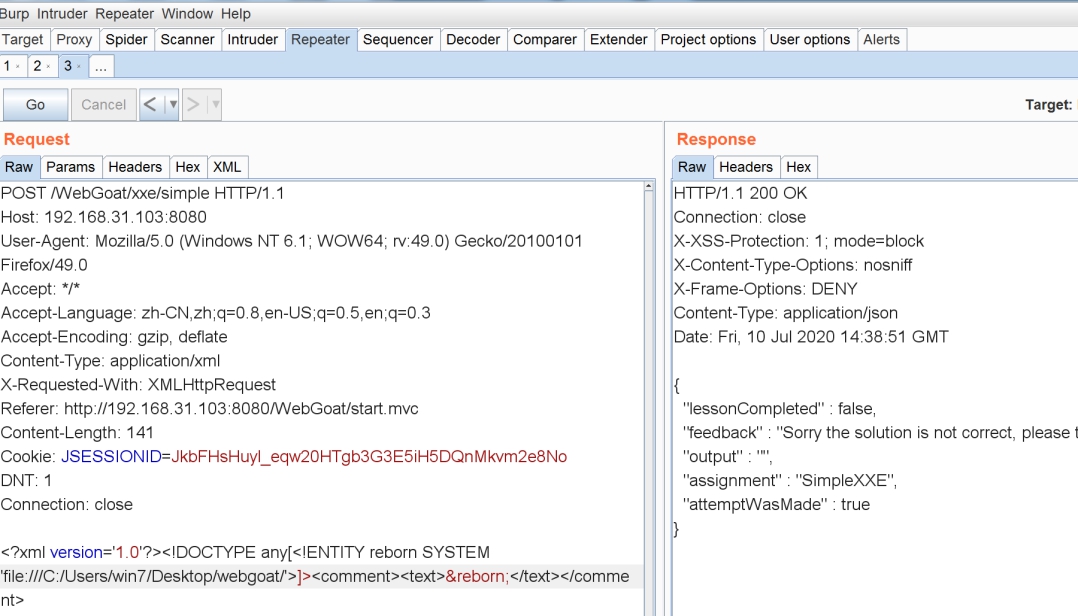
Task: Click the 'X-Requested-With: XMLHttpRequest' line
Action: [138, 384]
